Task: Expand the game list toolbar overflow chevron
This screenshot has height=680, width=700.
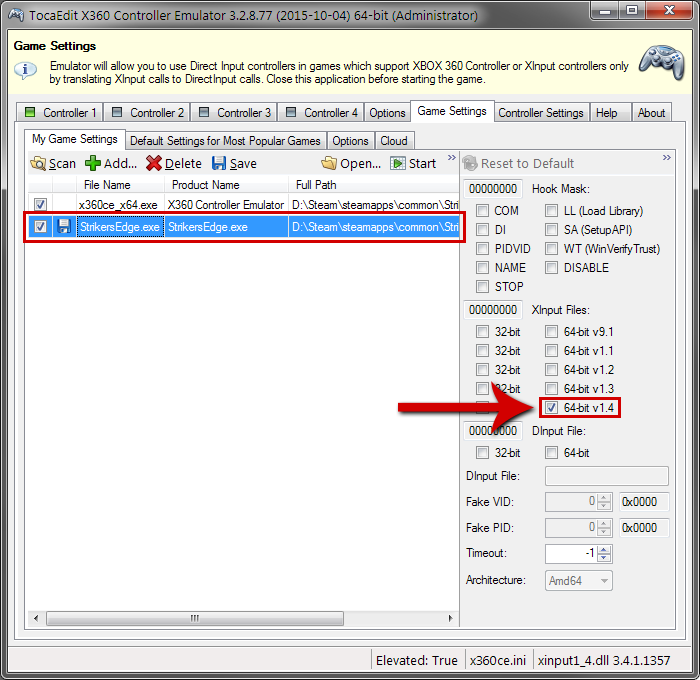Action: [x=451, y=158]
